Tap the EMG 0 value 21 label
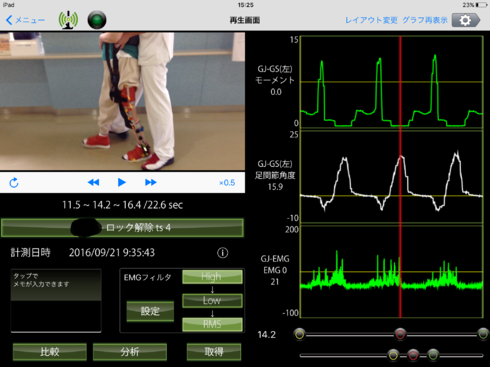This screenshot has height=367, width=490. [x=275, y=282]
